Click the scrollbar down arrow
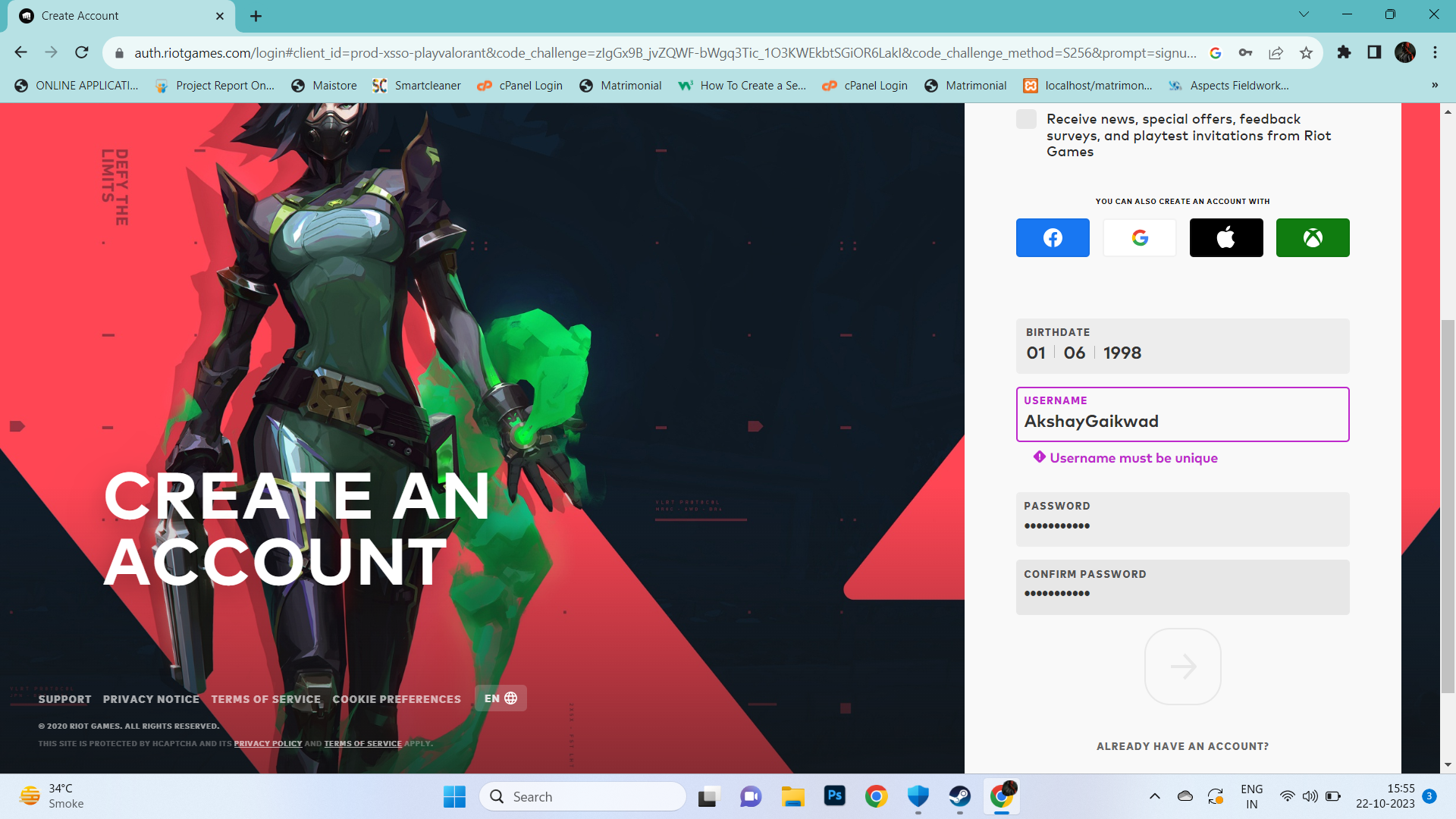Screen dimensions: 1456x819 pos(1448,765)
